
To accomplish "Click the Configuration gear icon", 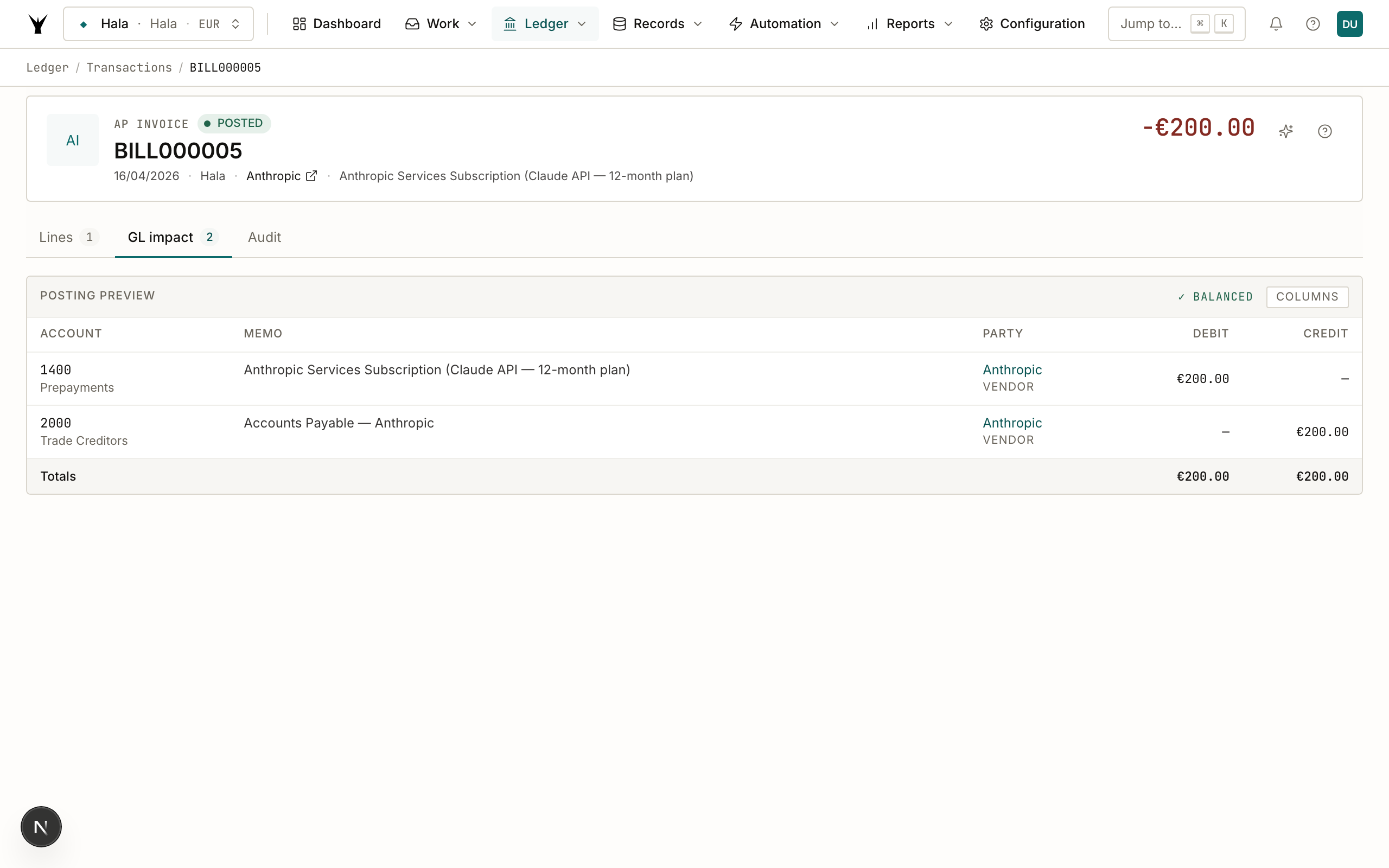I will 986,24.
